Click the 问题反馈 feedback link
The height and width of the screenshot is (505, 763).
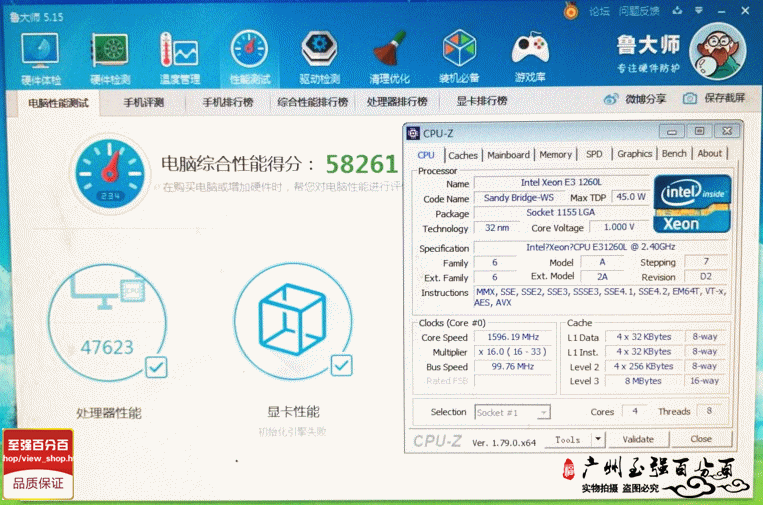[x=639, y=11]
